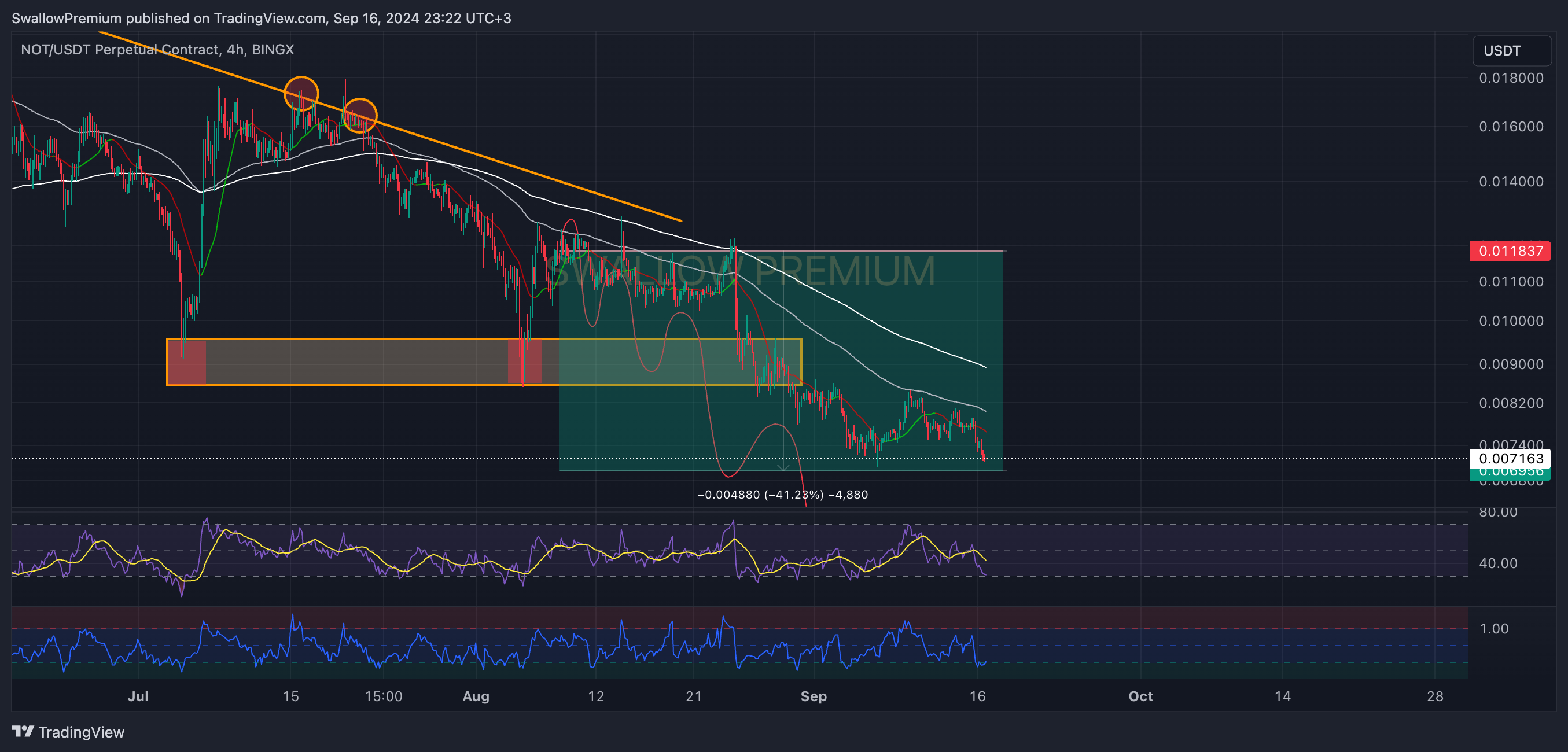Image resolution: width=1568 pixels, height=752 pixels.
Task: Click the TradingView wordmark at bottom left
Action: click(x=81, y=732)
